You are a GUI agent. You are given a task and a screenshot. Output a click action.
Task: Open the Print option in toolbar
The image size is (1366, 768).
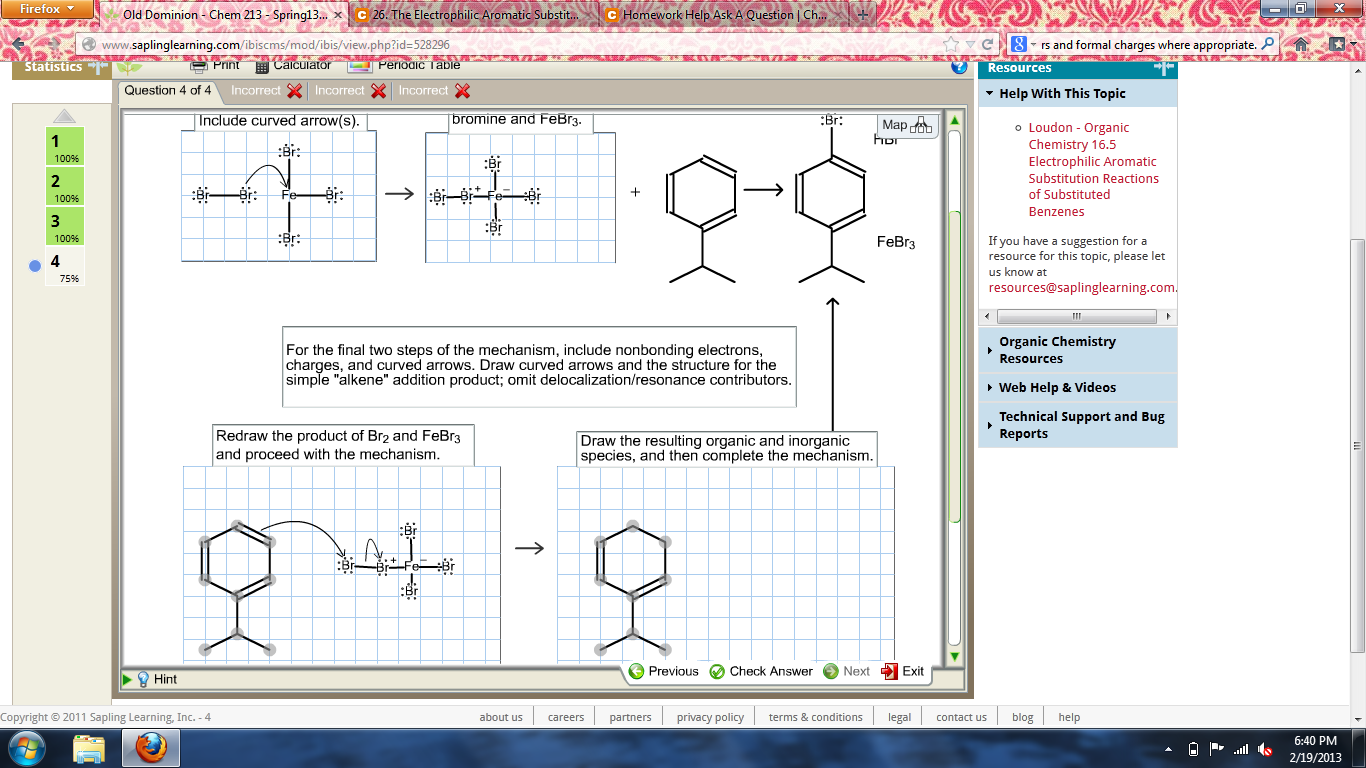click(x=215, y=65)
